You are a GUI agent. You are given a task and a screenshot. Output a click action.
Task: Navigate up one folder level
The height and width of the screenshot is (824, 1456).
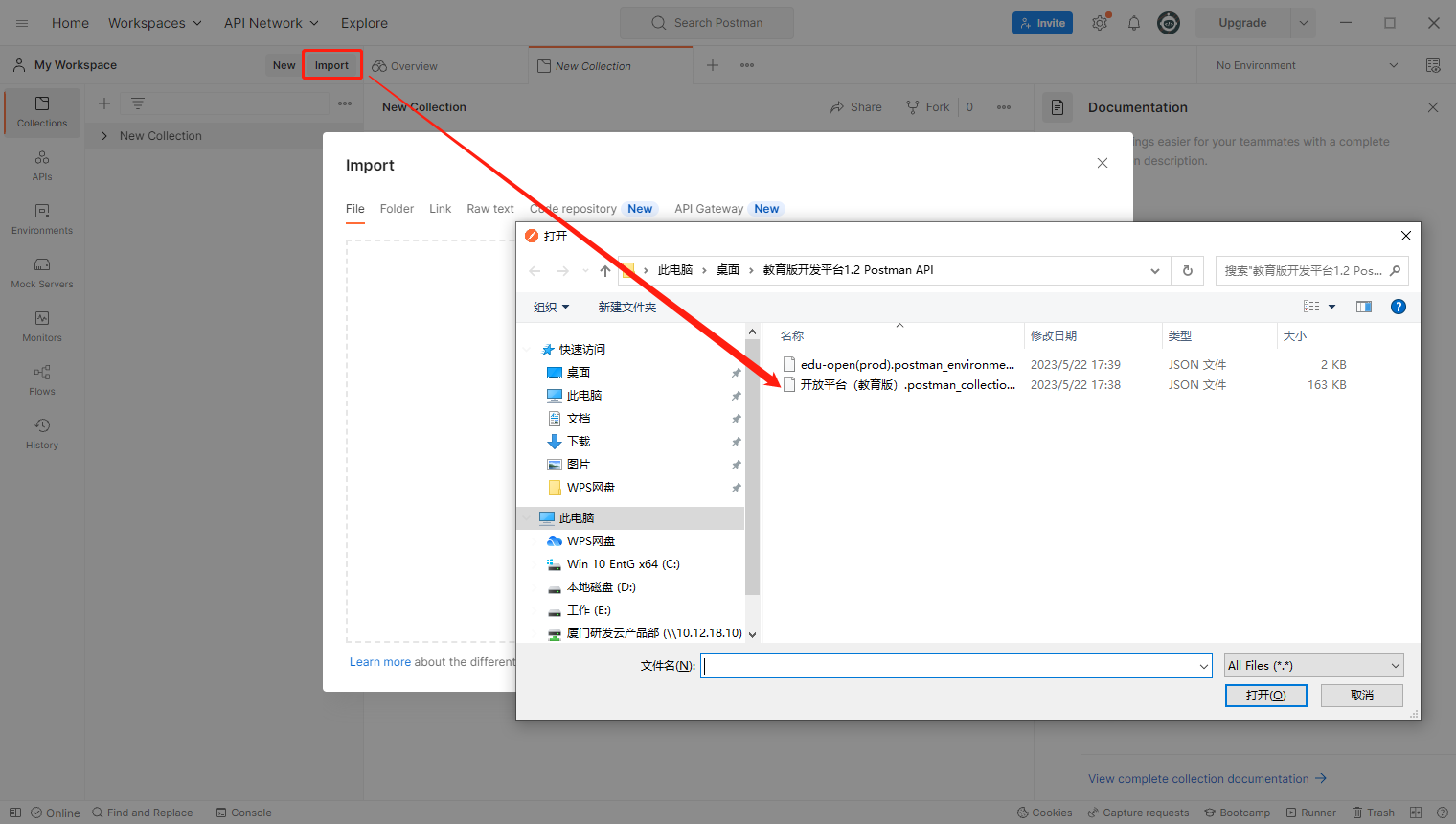(x=604, y=271)
